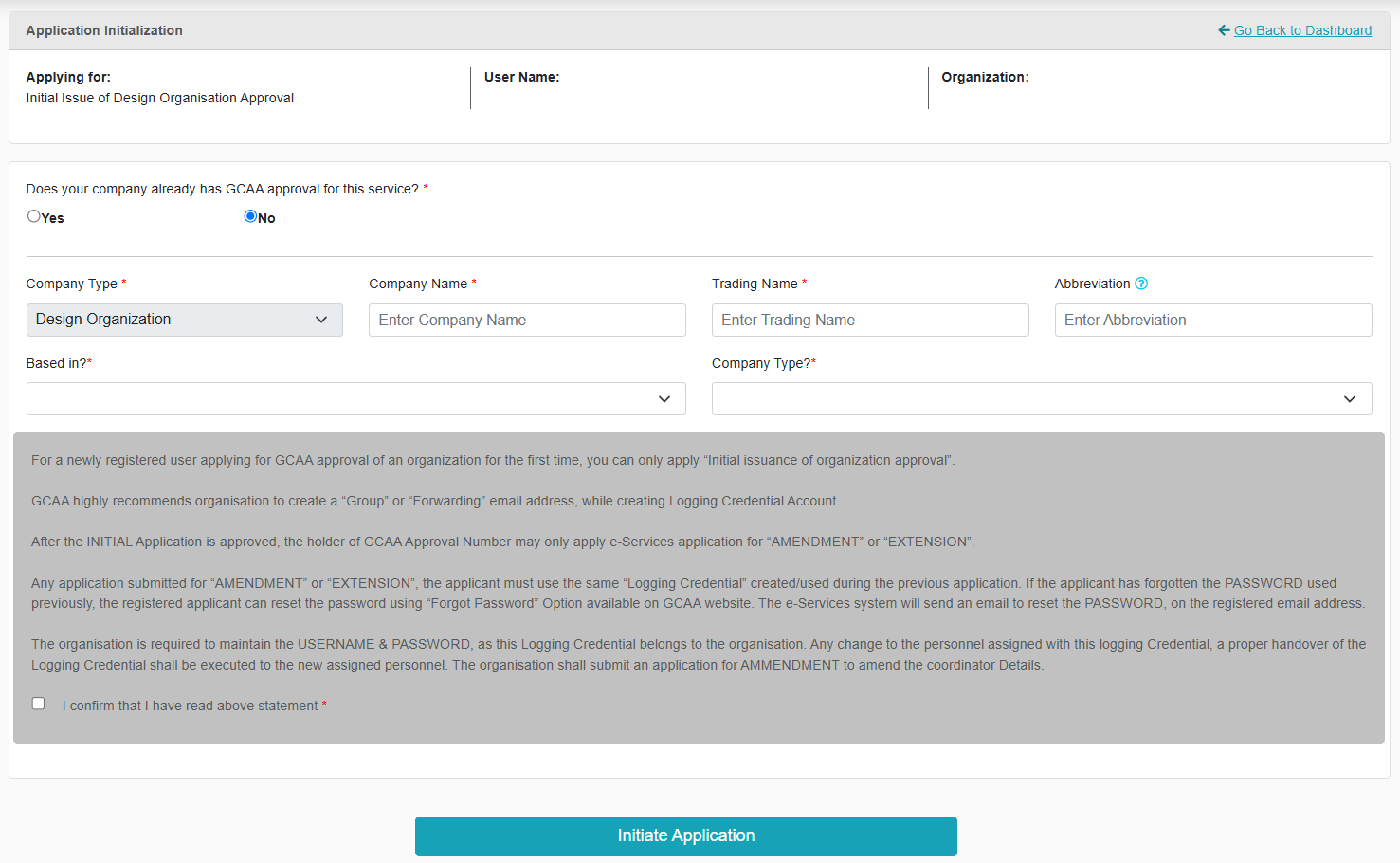1400x863 pixels.
Task: Click the back arrow icon near Dashboard link
Action: 1224,30
